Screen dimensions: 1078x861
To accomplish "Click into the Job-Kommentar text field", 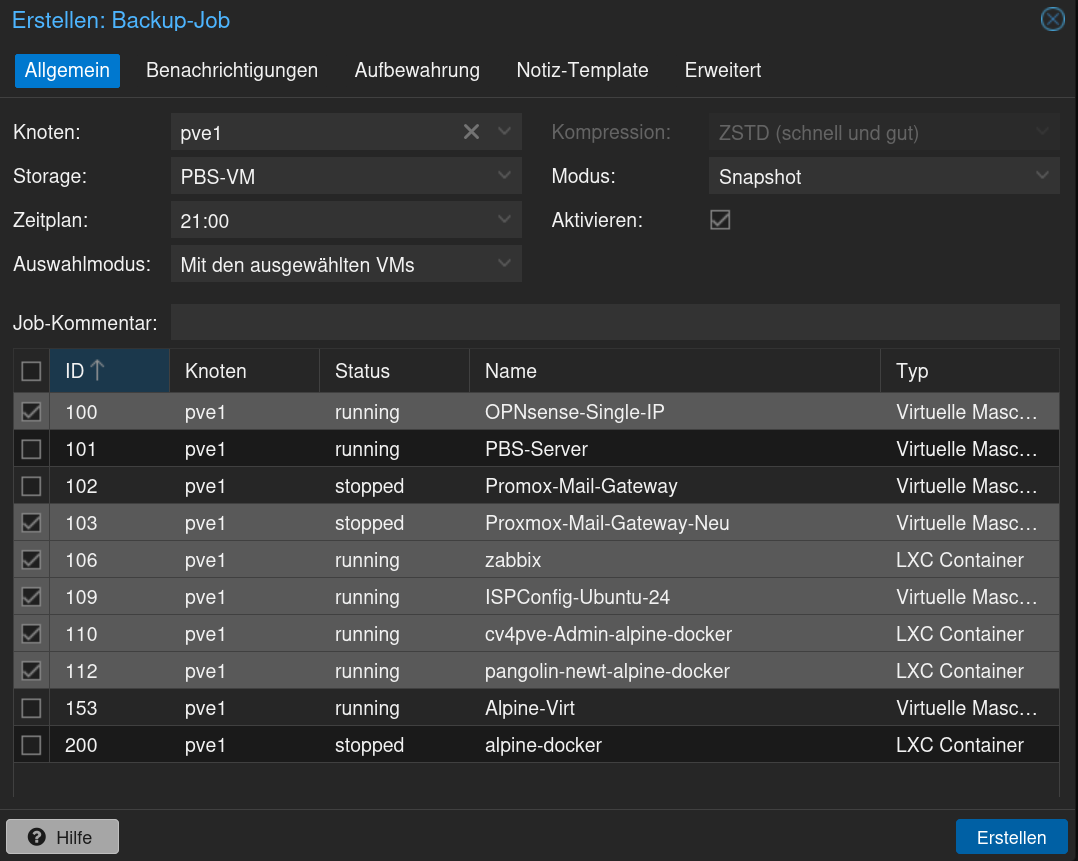I will pyautogui.click(x=614, y=323).
